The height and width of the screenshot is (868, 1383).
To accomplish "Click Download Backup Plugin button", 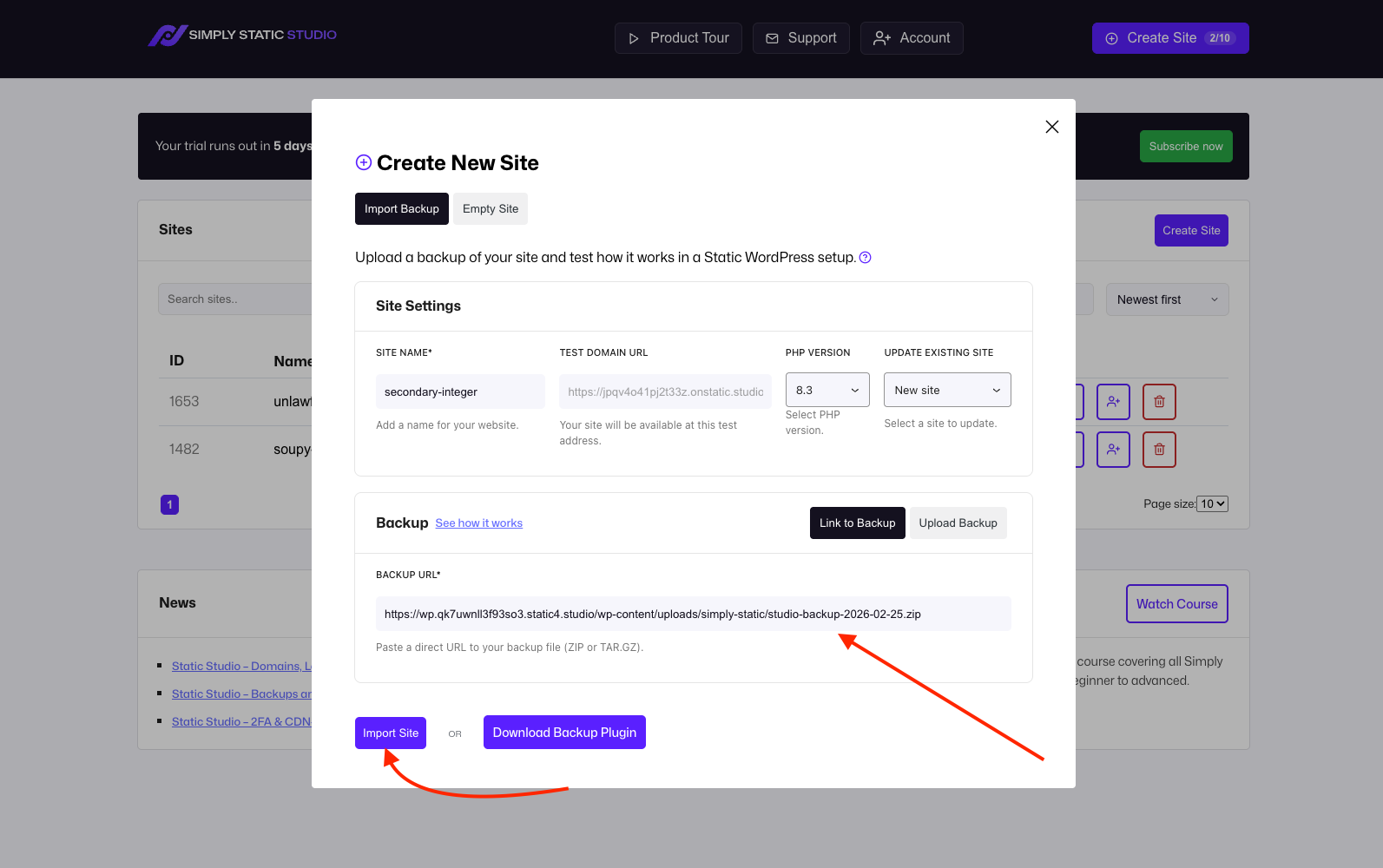I will click(x=564, y=733).
